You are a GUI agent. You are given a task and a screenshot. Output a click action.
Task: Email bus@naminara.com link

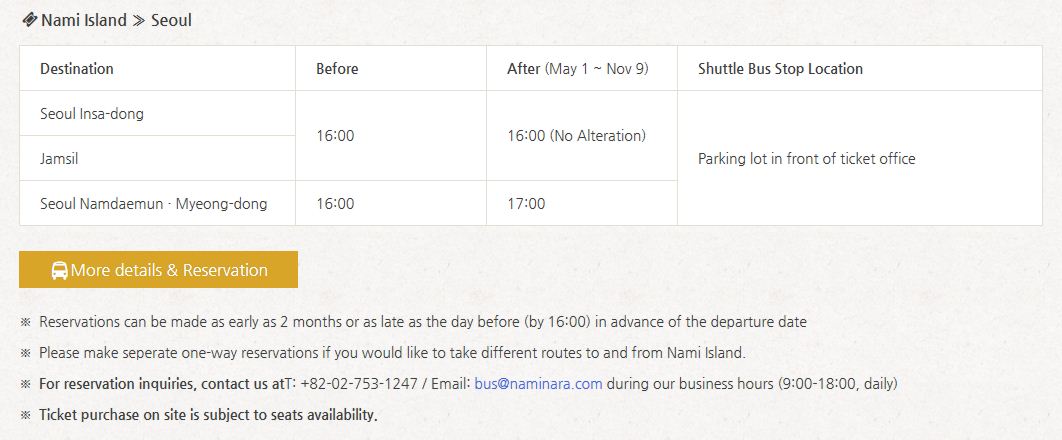pos(538,383)
